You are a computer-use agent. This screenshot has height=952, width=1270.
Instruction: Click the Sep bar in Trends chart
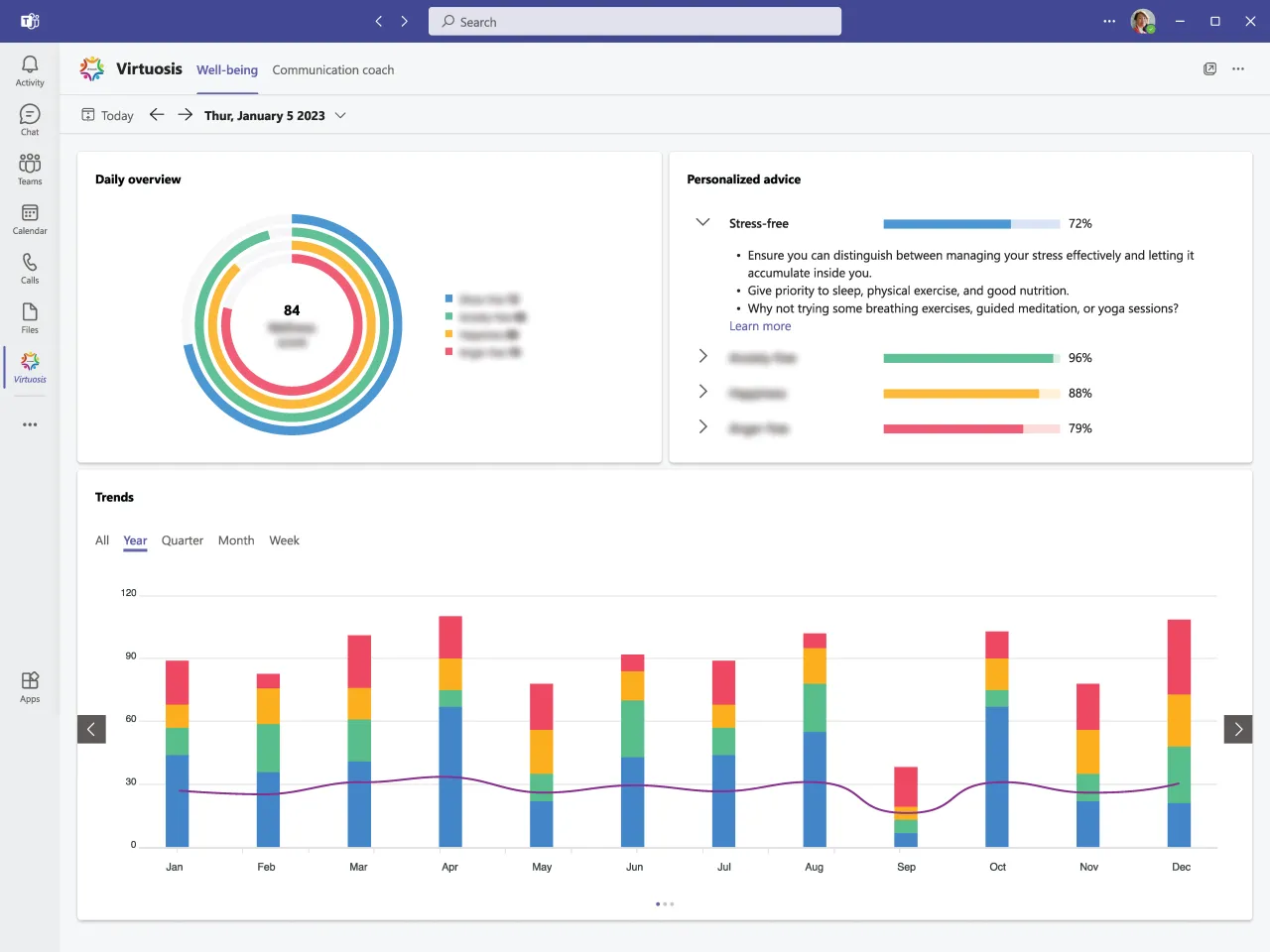pyautogui.click(x=906, y=807)
